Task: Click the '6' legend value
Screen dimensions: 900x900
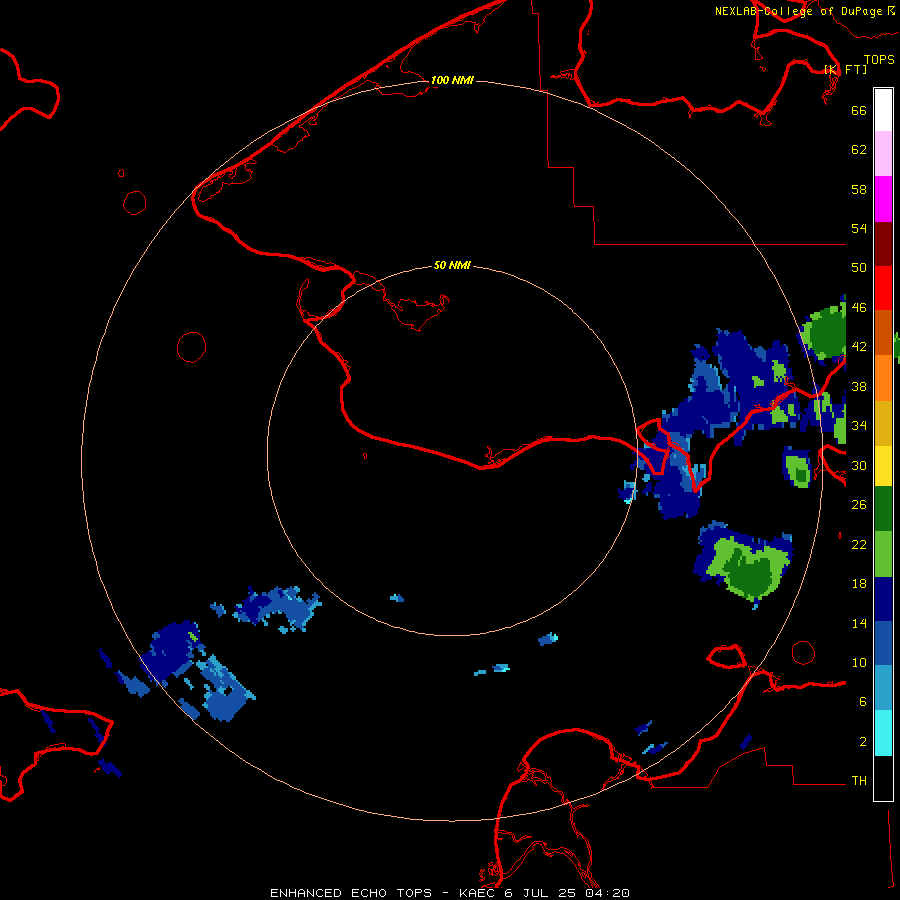Action: tap(863, 702)
